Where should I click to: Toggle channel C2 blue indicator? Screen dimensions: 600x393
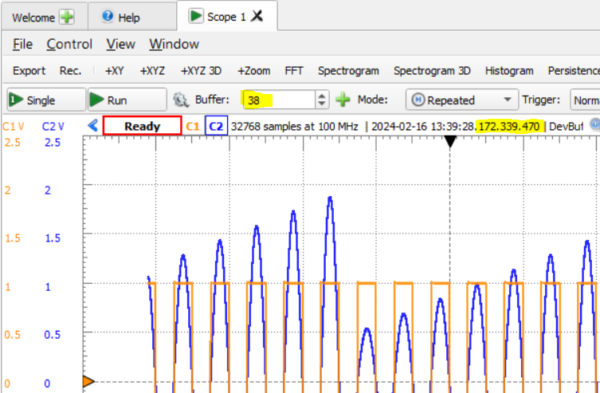click(x=216, y=126)
